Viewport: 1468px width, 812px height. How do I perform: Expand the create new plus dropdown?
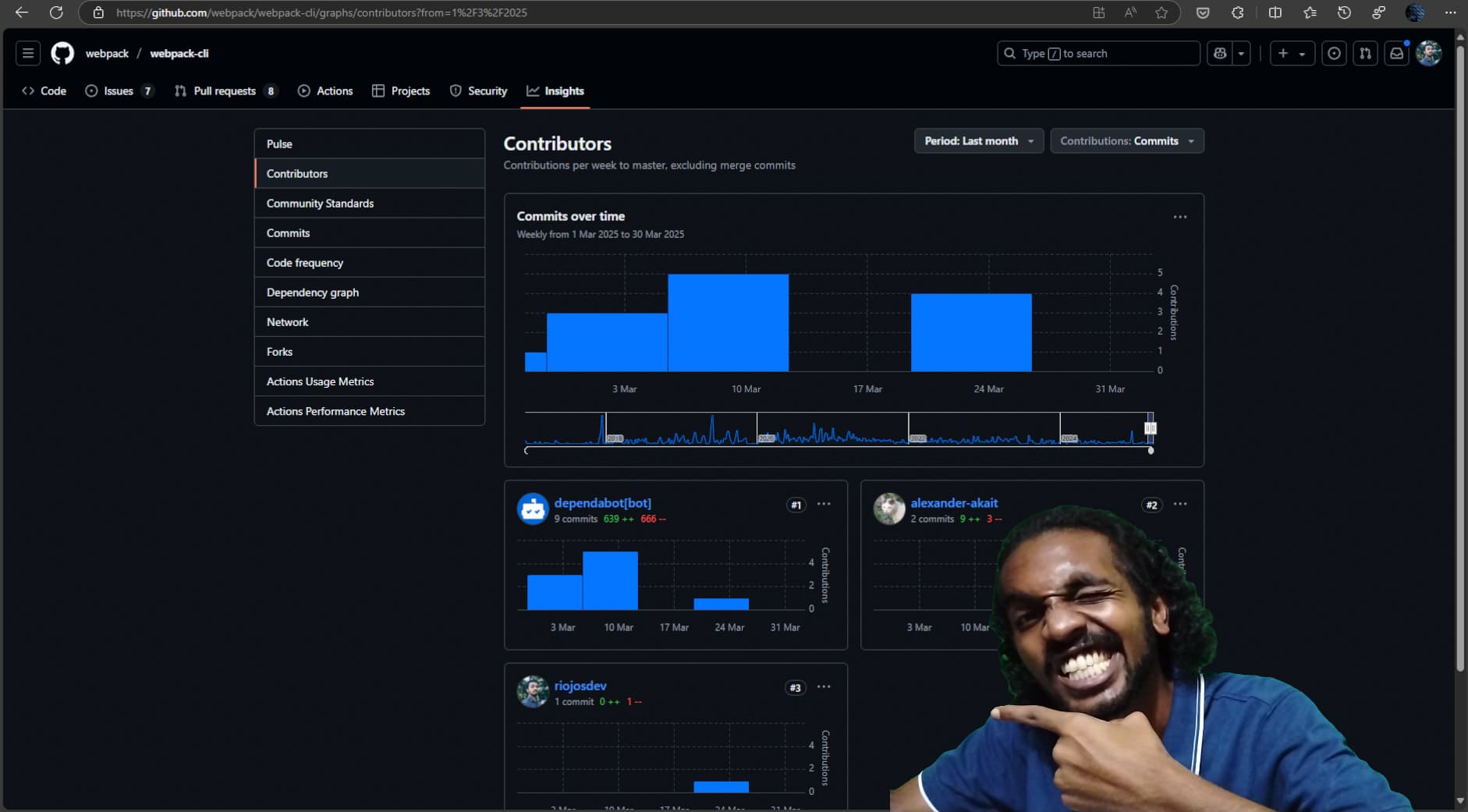[x=1292, y=53]
